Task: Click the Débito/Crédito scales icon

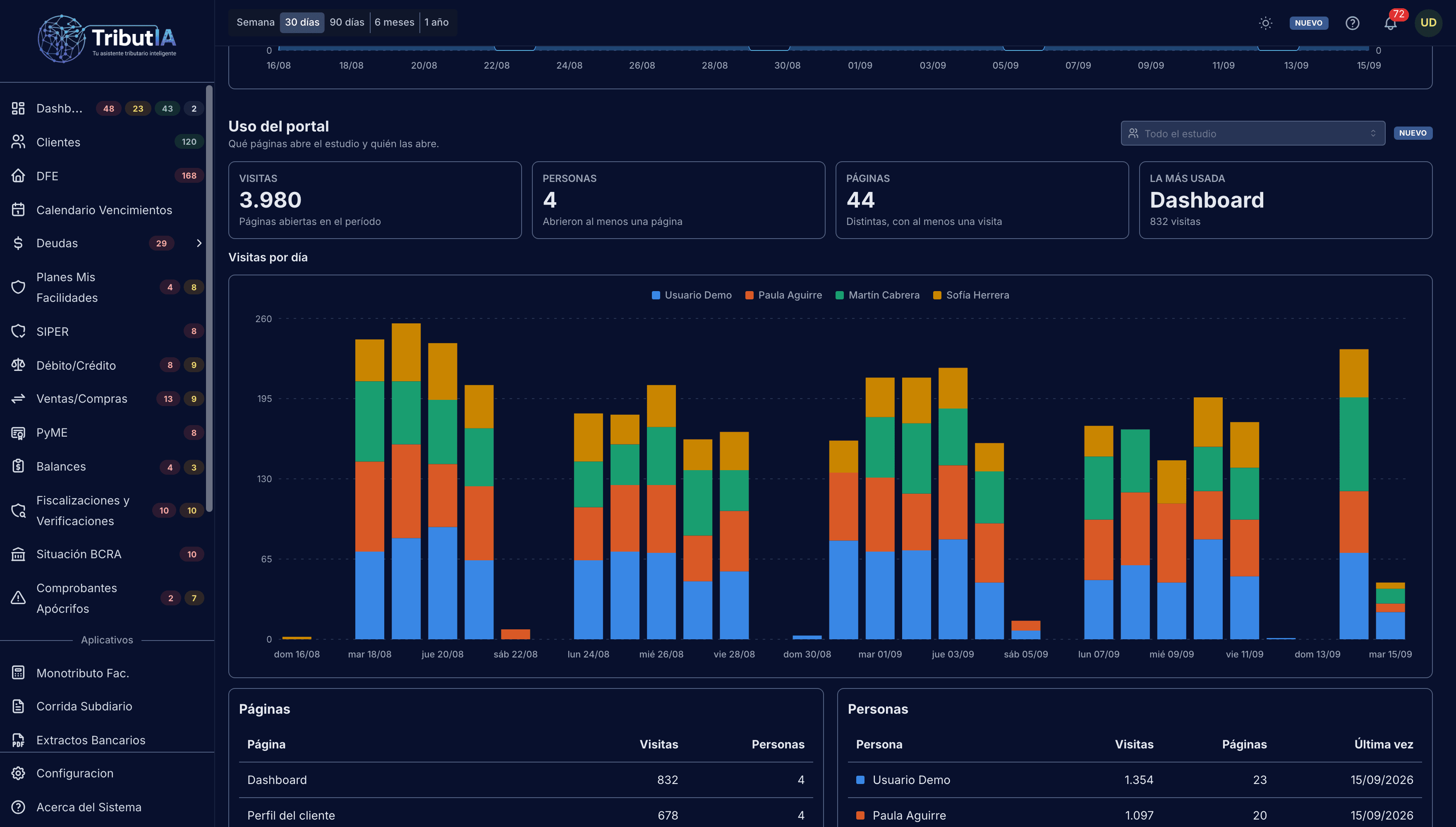Action: click(x=18, y=365)
